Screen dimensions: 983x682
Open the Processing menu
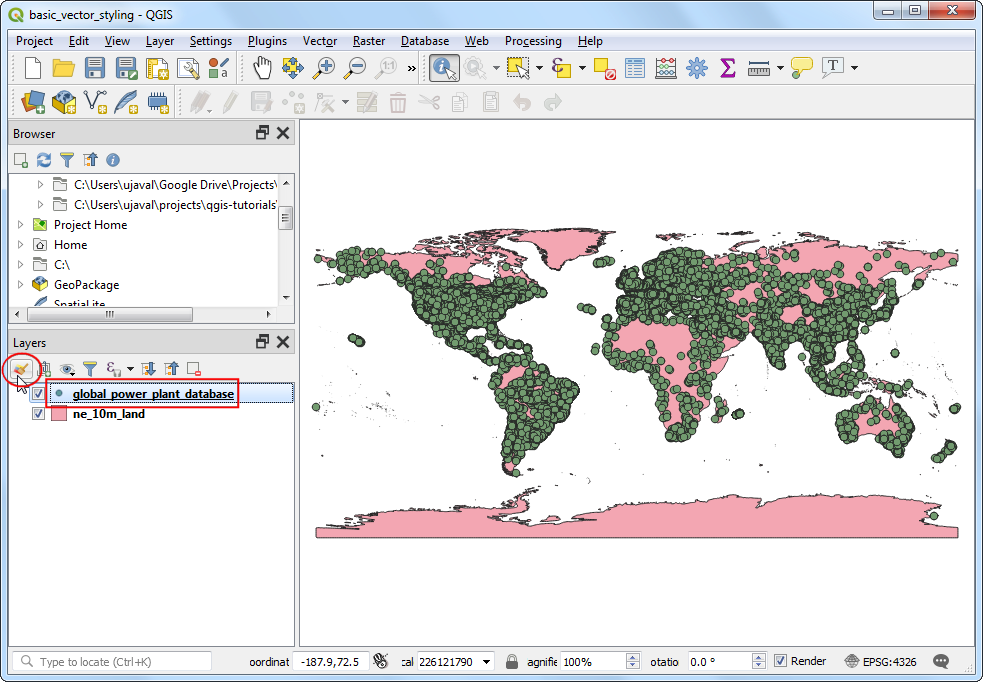point(533,41)
